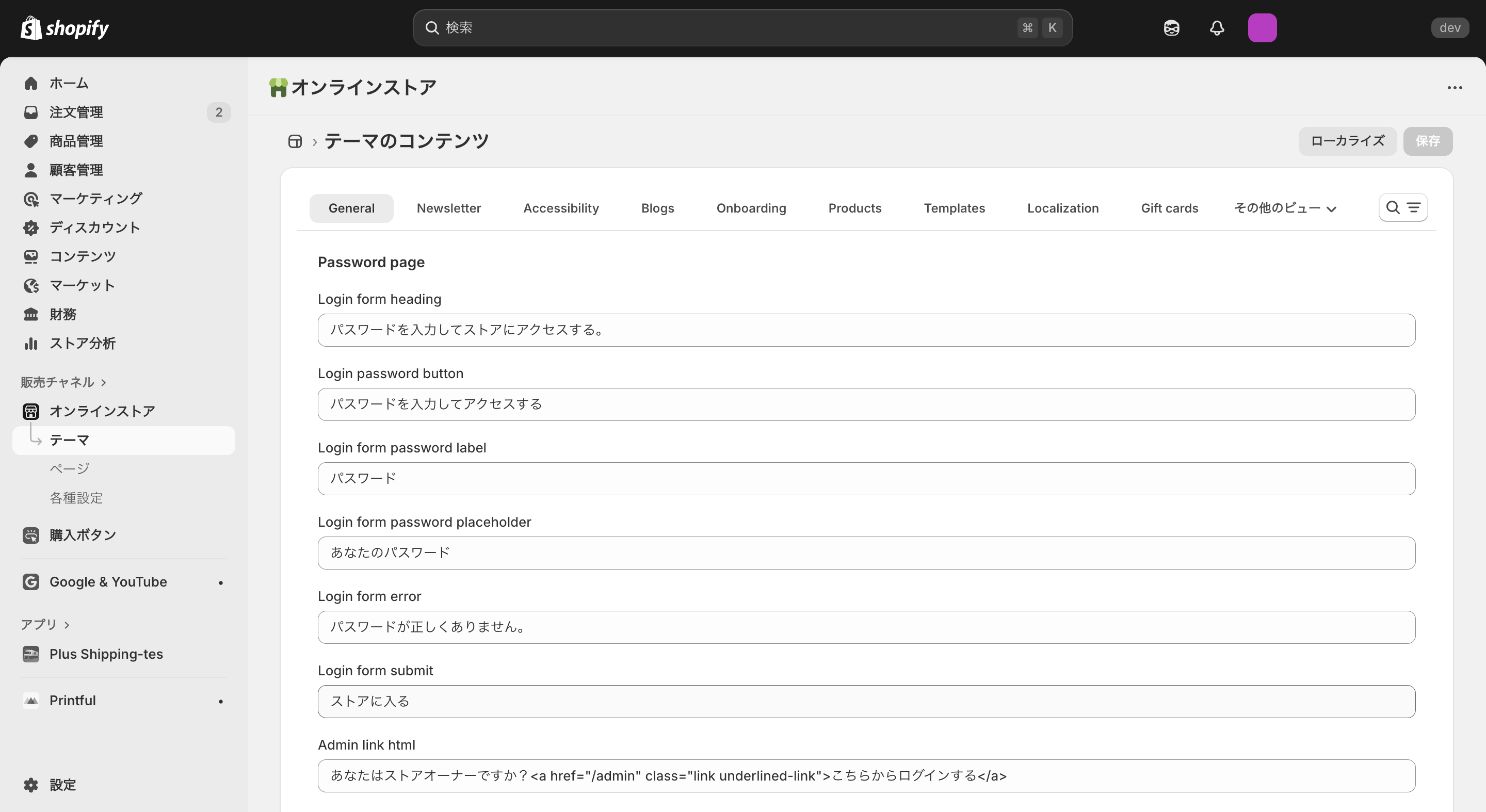Focus the 検索 search bar
The width and height of the screenshot is (1486, 812).
[x=727, y=28]
